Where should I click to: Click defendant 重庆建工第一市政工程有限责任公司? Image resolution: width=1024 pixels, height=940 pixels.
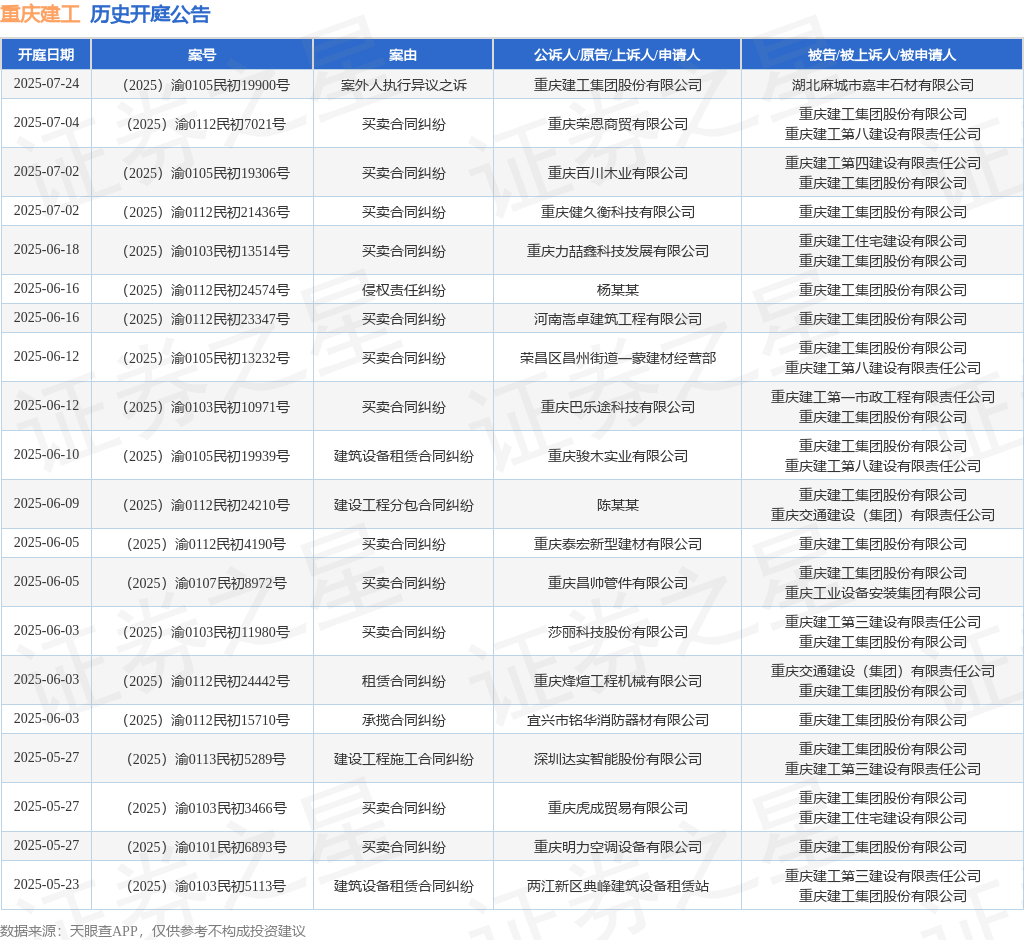pyautogui.click(x=883, y=397)
